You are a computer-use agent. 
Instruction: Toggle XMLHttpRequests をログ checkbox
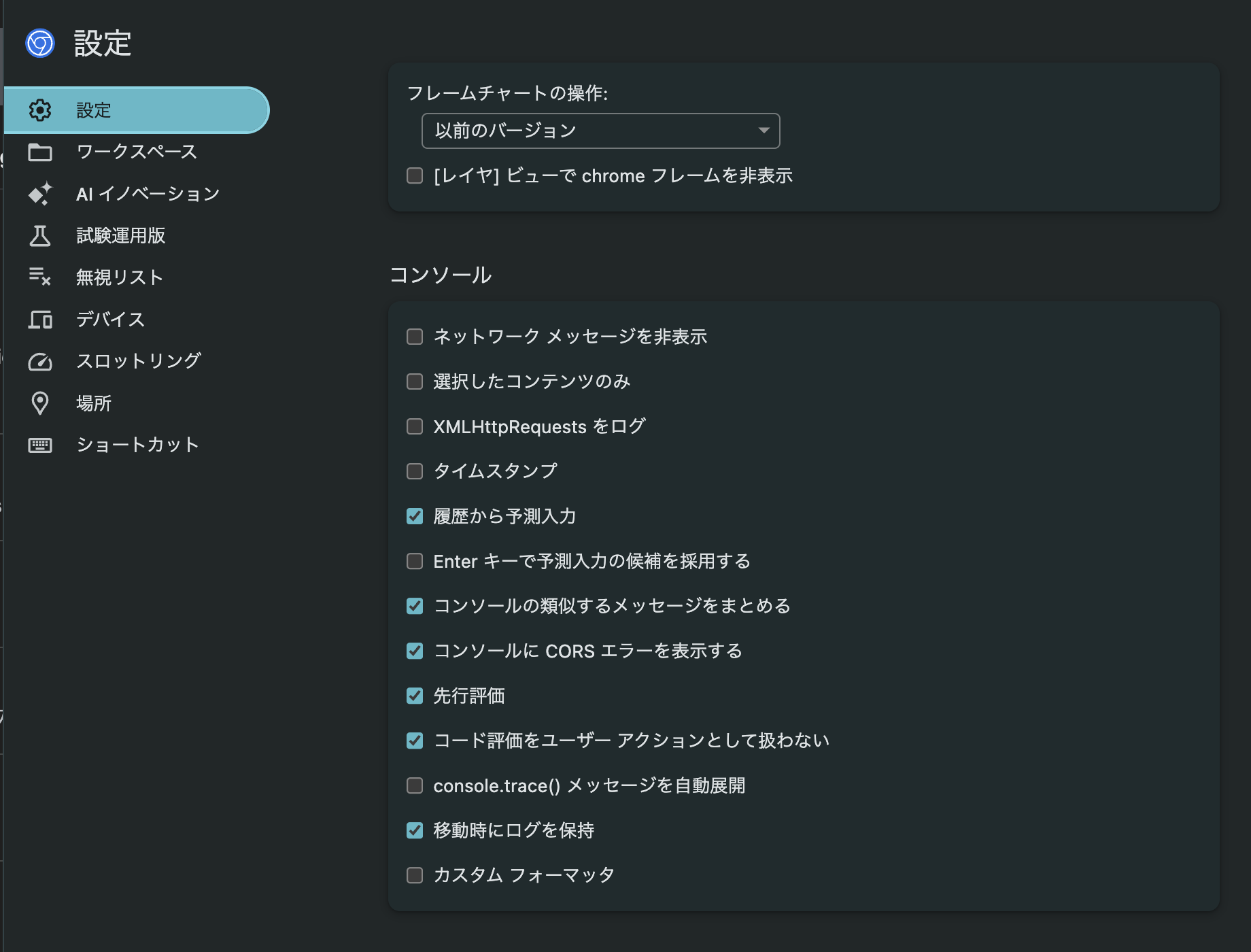pyautogui.click(x=415, y=426)
